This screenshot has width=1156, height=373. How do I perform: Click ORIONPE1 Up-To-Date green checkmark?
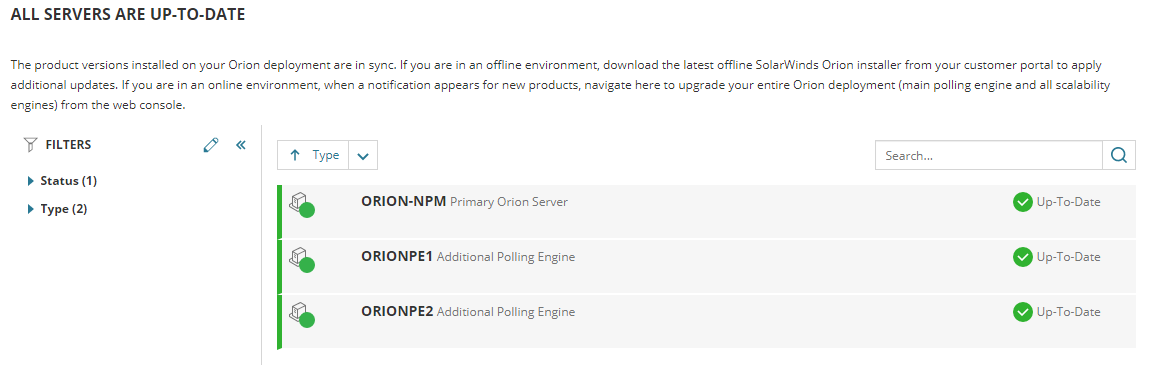tap(1023, 257)
